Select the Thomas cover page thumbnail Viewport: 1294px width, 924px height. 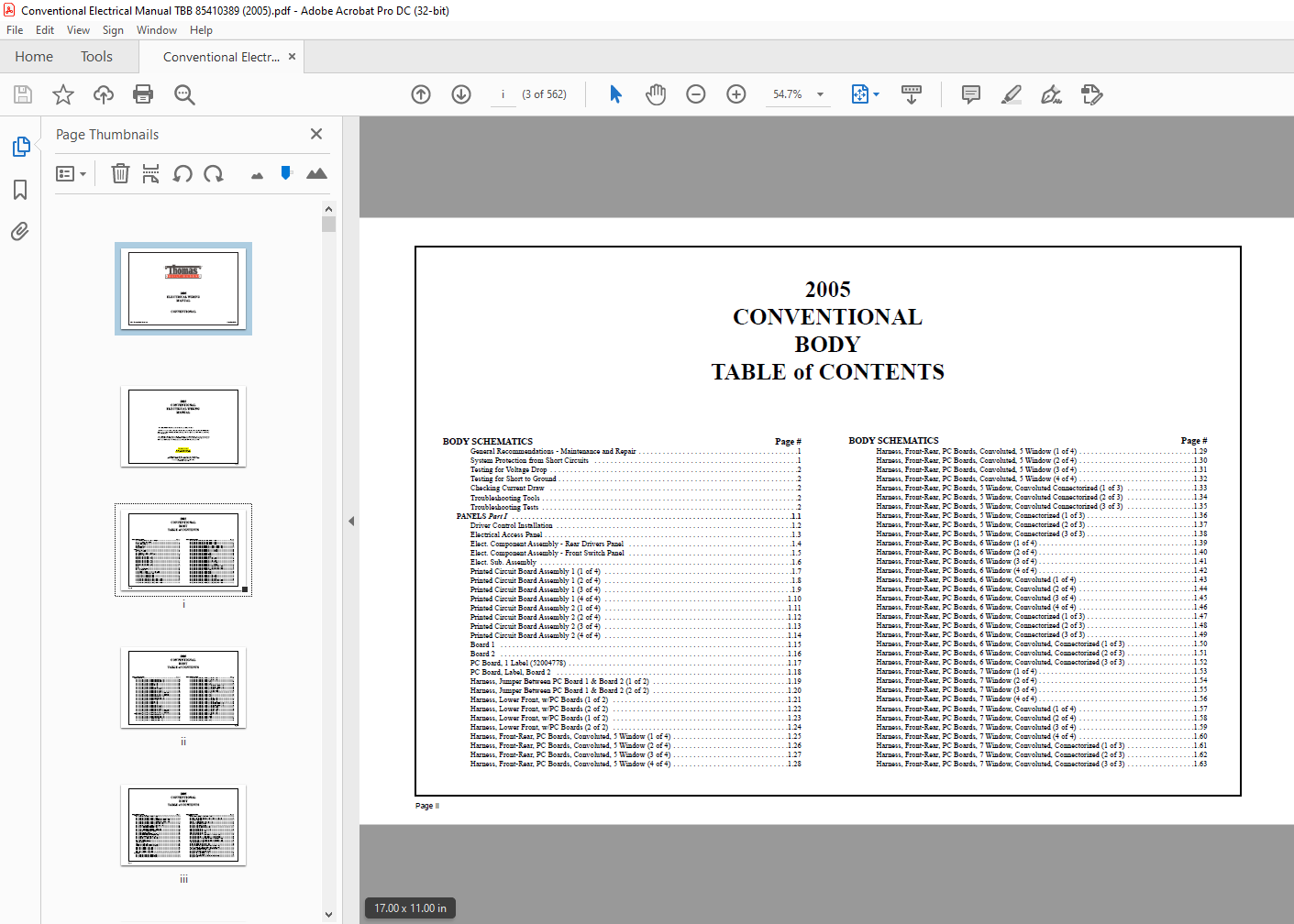coord(183,289)
